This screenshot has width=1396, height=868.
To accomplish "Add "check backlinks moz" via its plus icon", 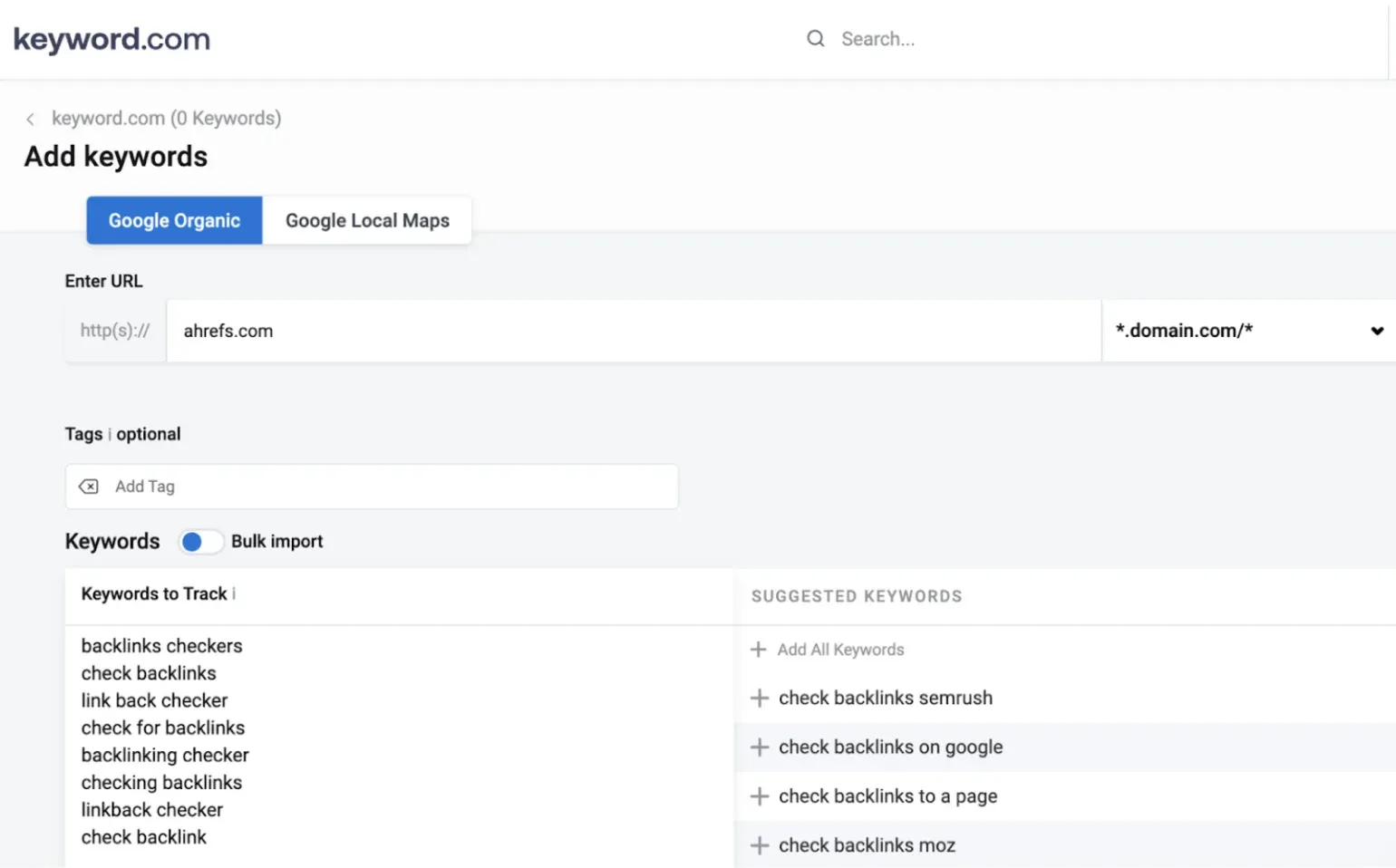I will 760,844.
